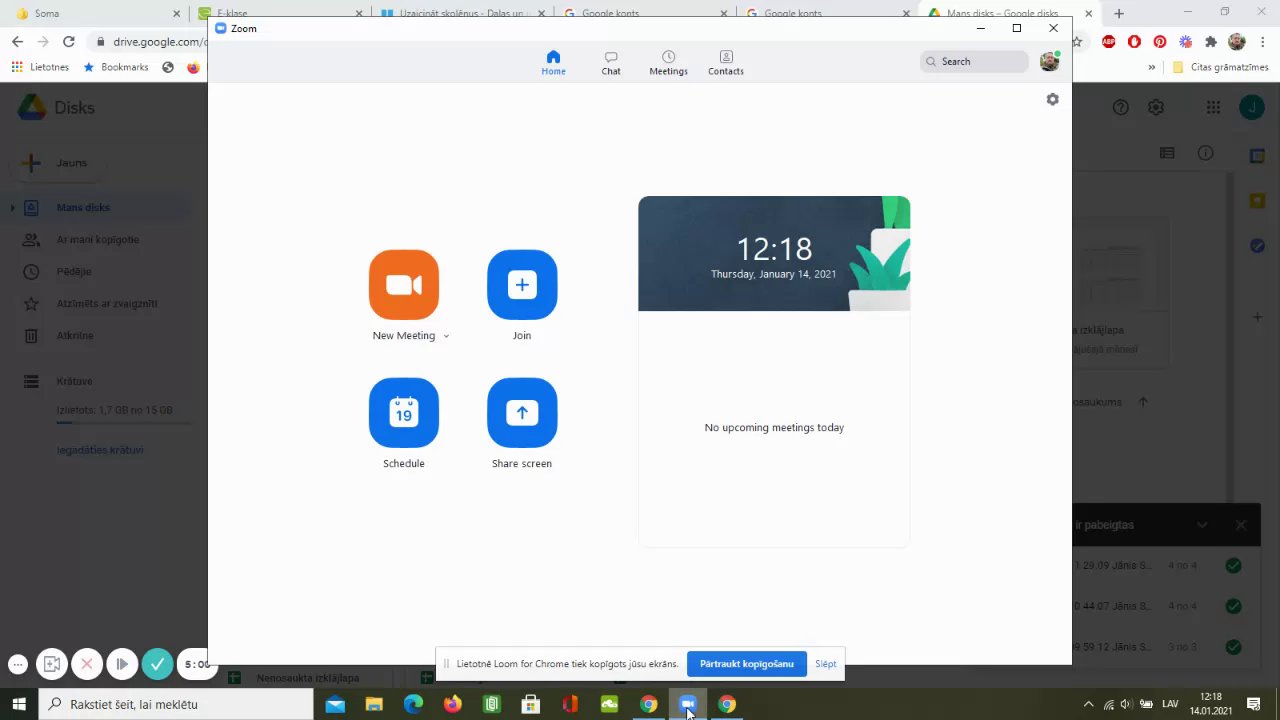Image resolution: width=1280 pixels, height=720 pixels.
Task: Go to the Contacts tab
Action: tap(726, 63)
